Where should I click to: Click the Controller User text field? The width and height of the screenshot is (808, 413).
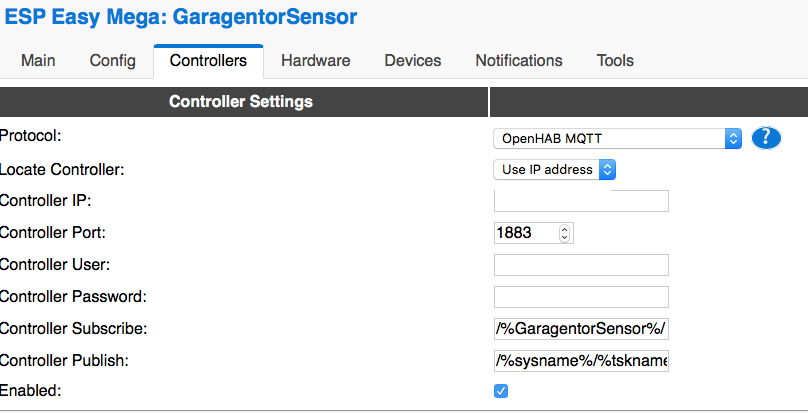click(x=581, y=265)
